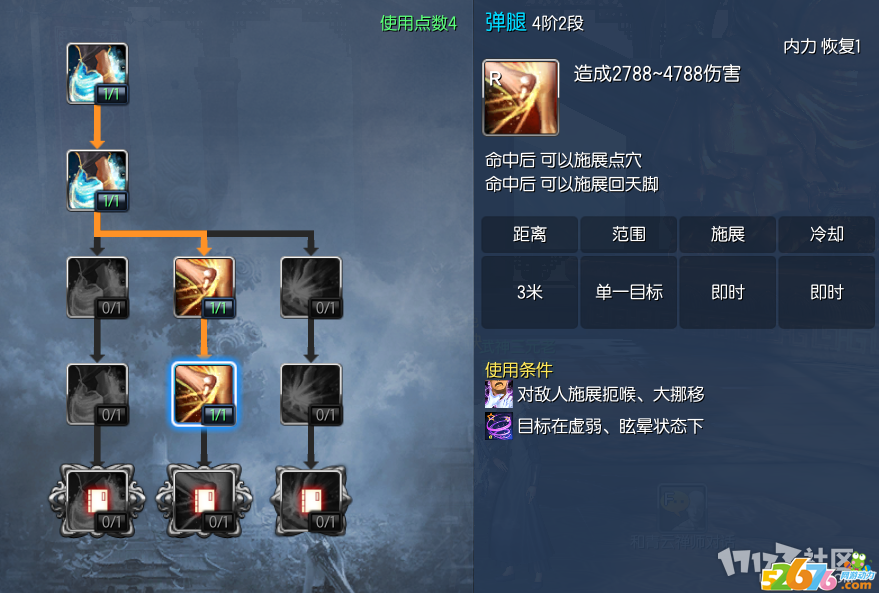This screenshot has width=879, height=593.
Task: Click the locked grey skill node in right branch, fourth row
Action: 311,395
